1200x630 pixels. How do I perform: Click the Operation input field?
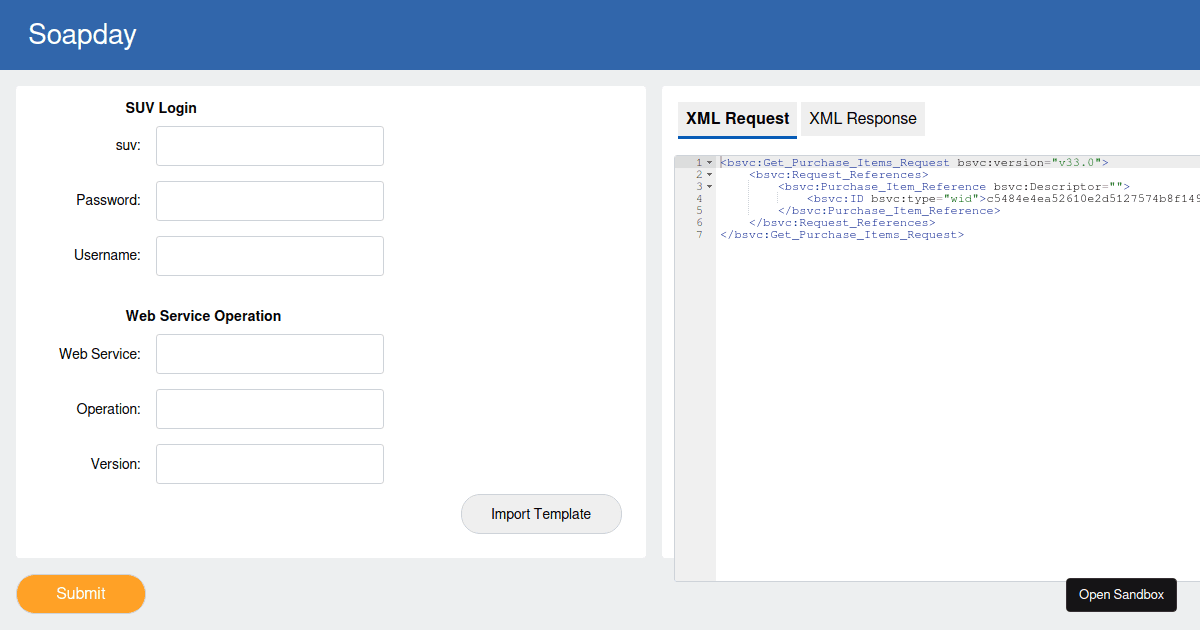(x=269, y=408)
